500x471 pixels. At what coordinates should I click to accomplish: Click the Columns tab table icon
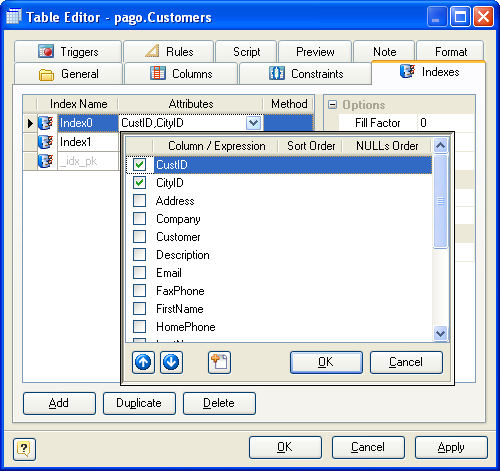coord(158,73)
